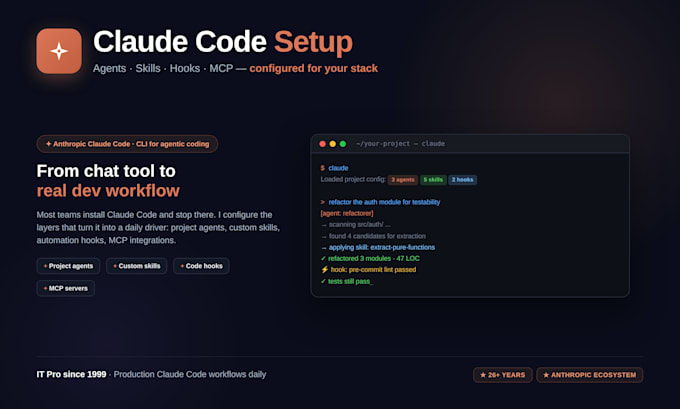Click the orange sparkle logo icon
The width and height of the screenshot is (680, 409).
[x=59, y=51]
